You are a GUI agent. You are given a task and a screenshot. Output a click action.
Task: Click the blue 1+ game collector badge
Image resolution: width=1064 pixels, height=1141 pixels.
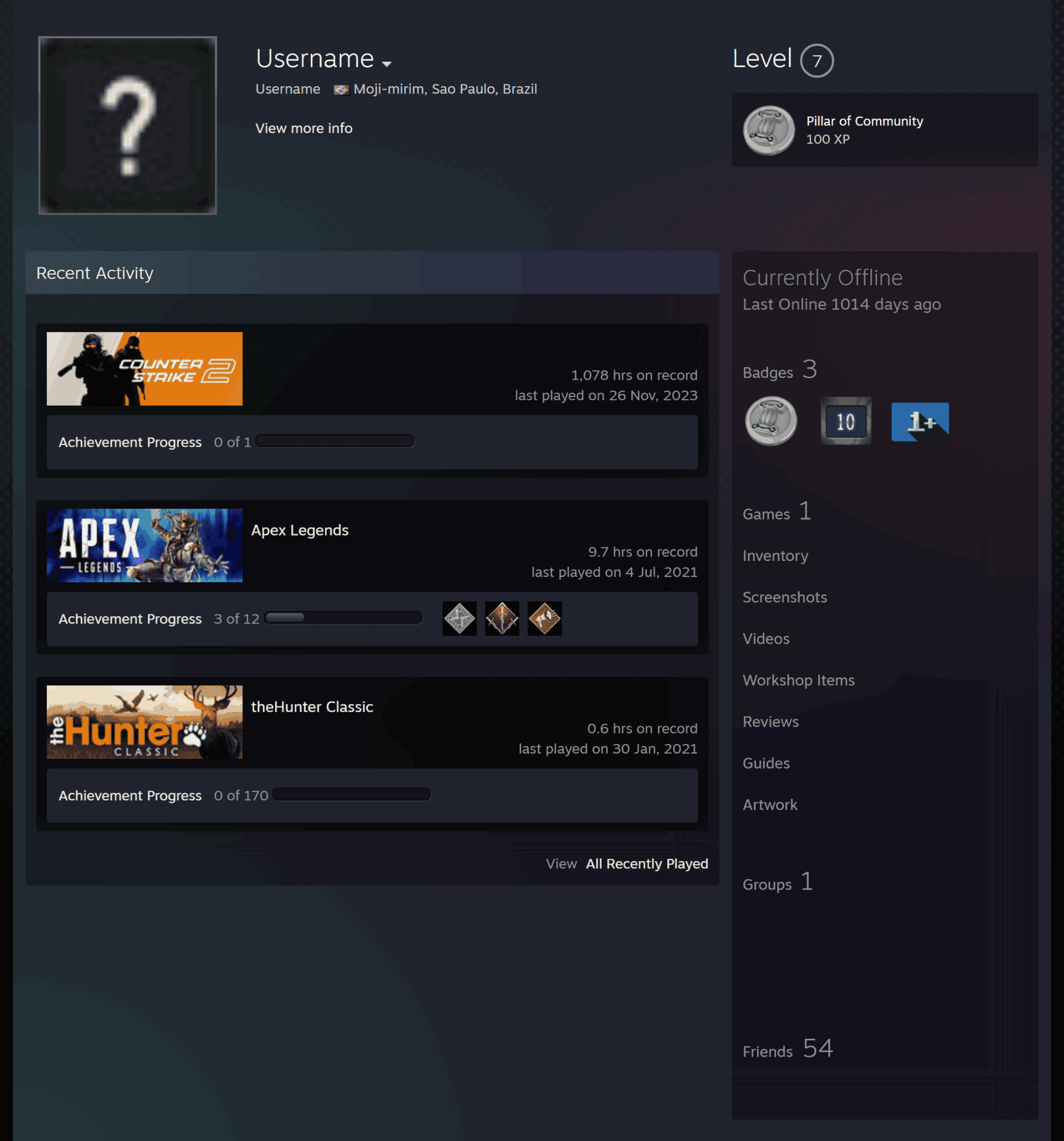pyautogui.click(x=920, y=421)
